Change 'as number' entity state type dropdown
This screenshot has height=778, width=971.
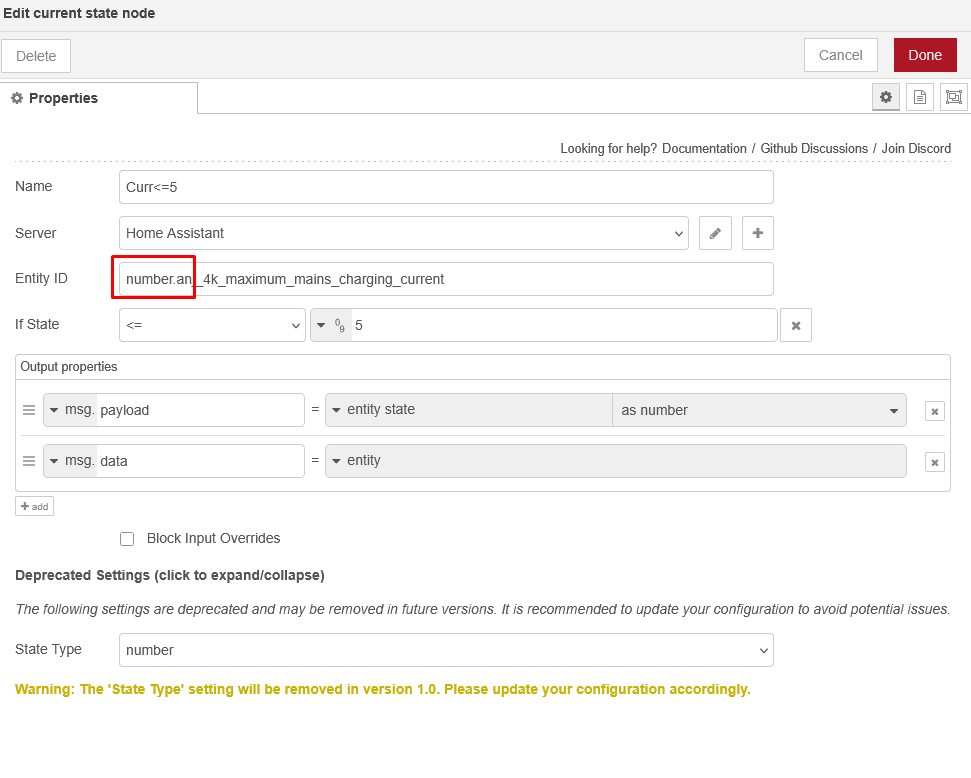coord(758,410)
